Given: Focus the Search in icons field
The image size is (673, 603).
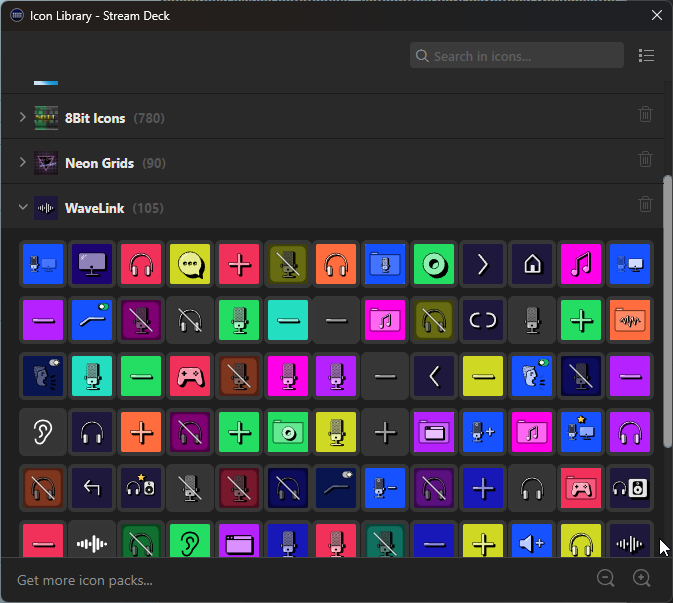Looking at the screenshot, I should 517,55.
